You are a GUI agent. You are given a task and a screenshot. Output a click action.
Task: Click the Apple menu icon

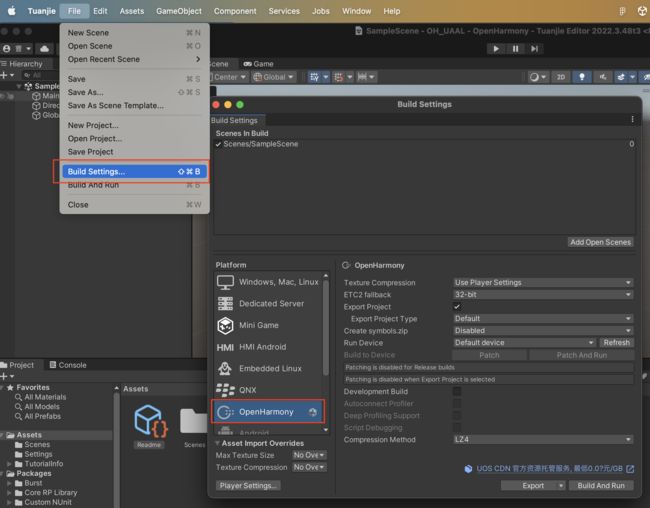[12, 11]
